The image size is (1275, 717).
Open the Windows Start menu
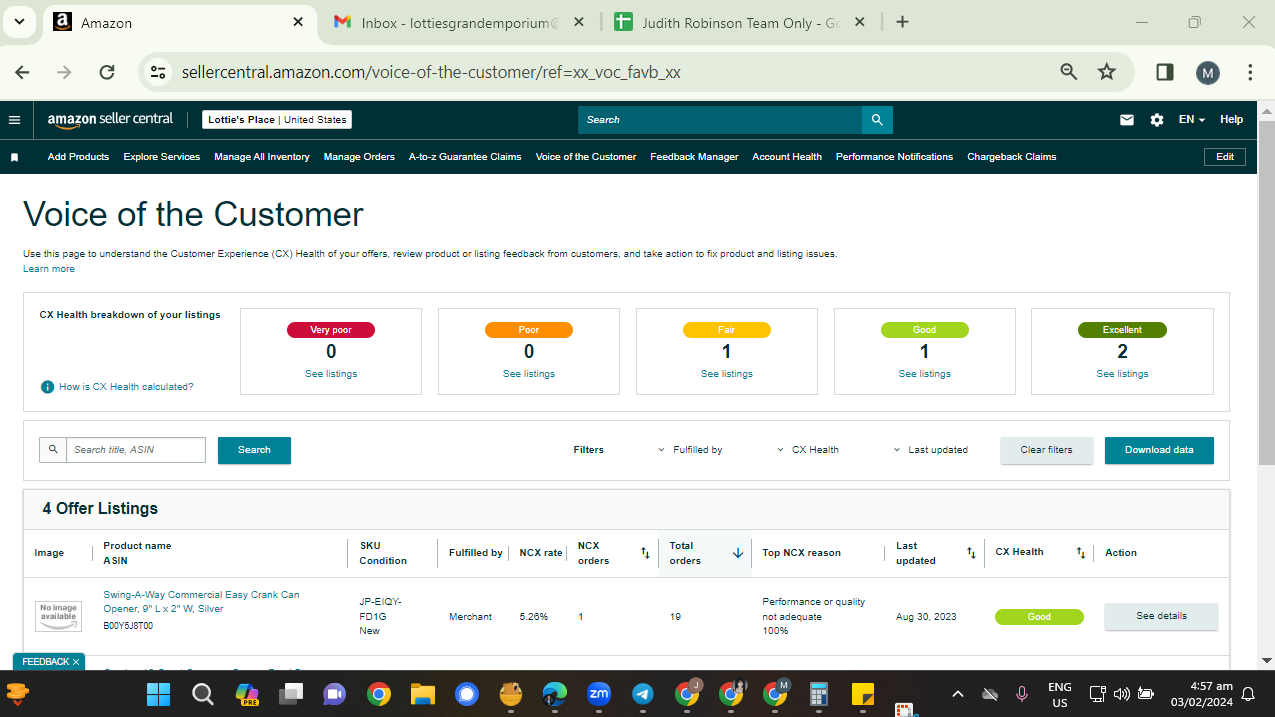pos(158,694)
